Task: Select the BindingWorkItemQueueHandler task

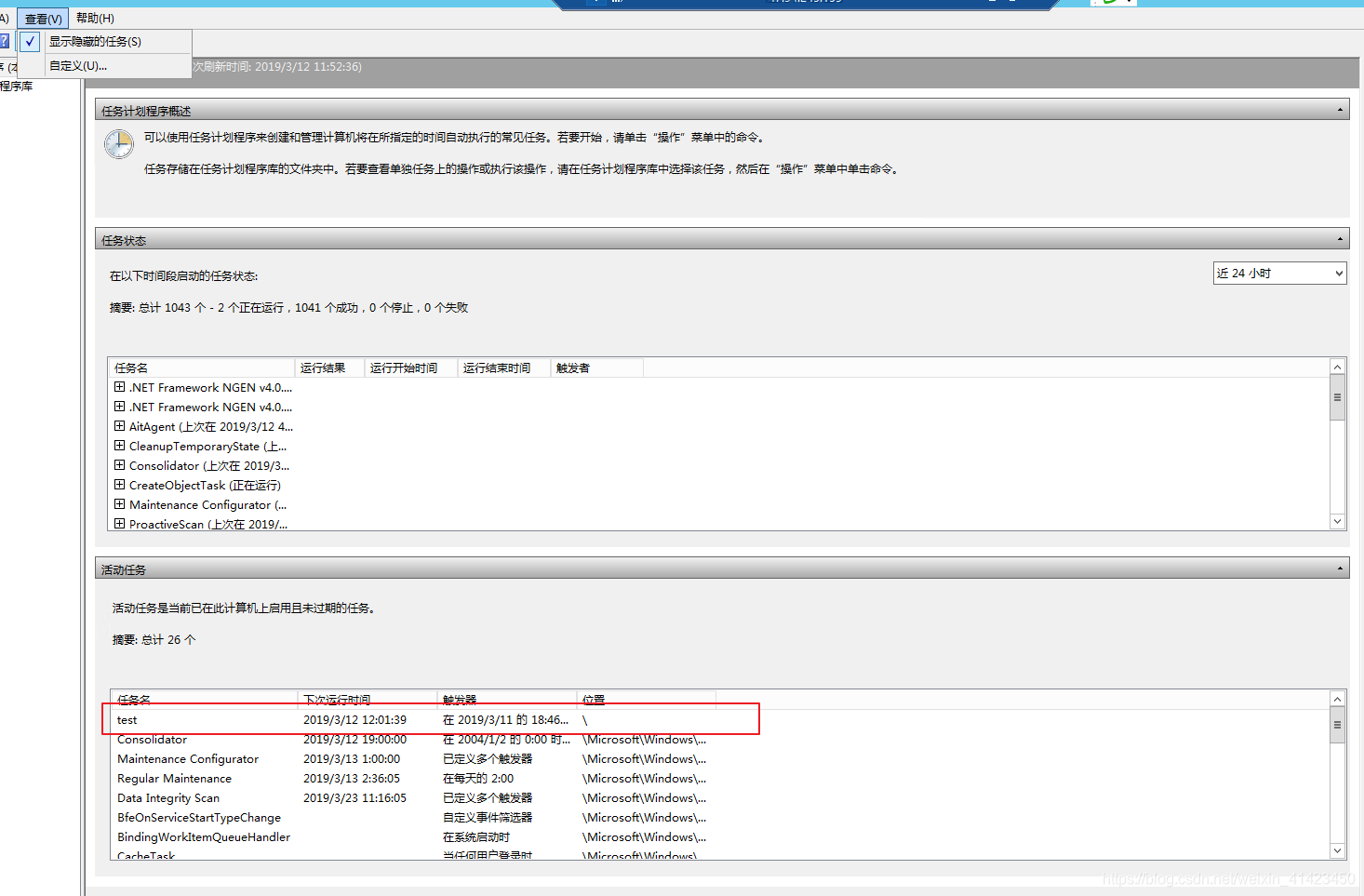Action: (x=204, y=837)
